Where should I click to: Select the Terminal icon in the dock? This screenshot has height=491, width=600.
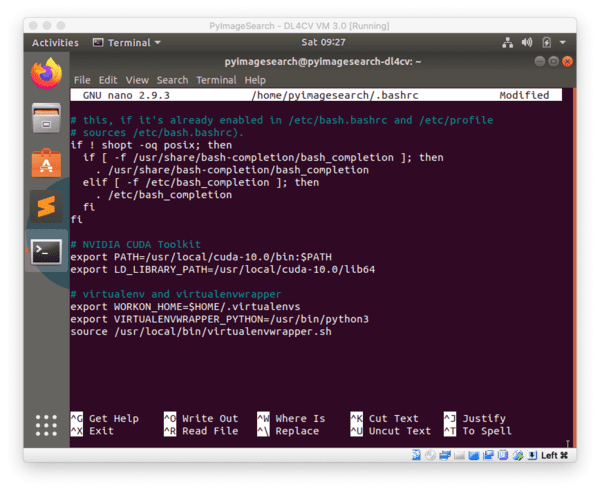point(46,251)
